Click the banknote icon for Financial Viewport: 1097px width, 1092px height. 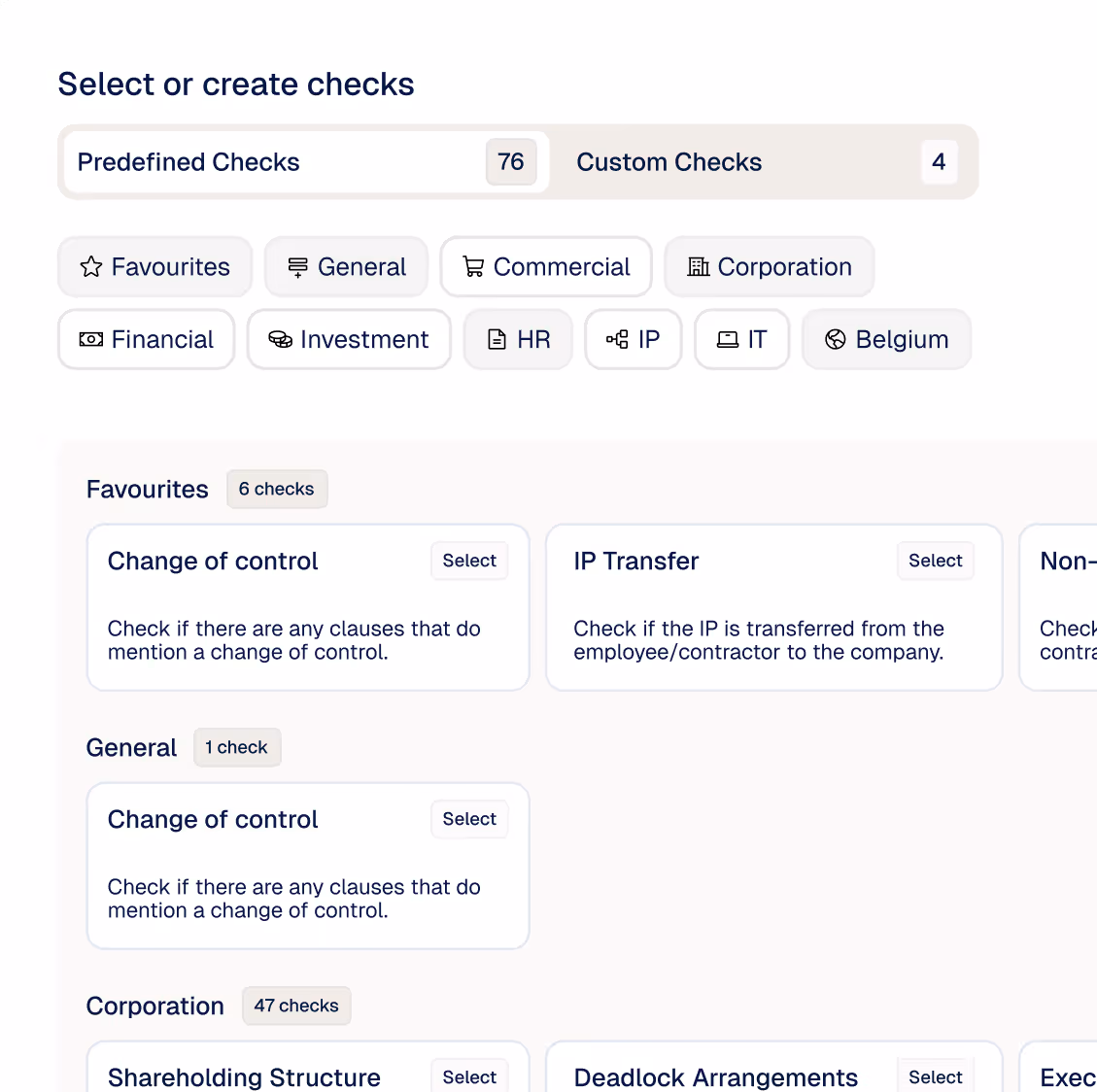point(91,340)
